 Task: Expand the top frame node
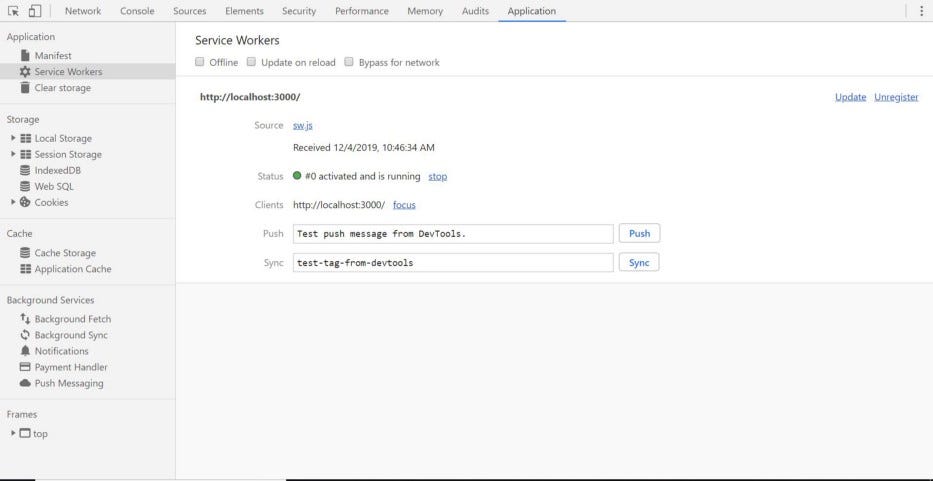pyautogui.click(x=13, y=433)
